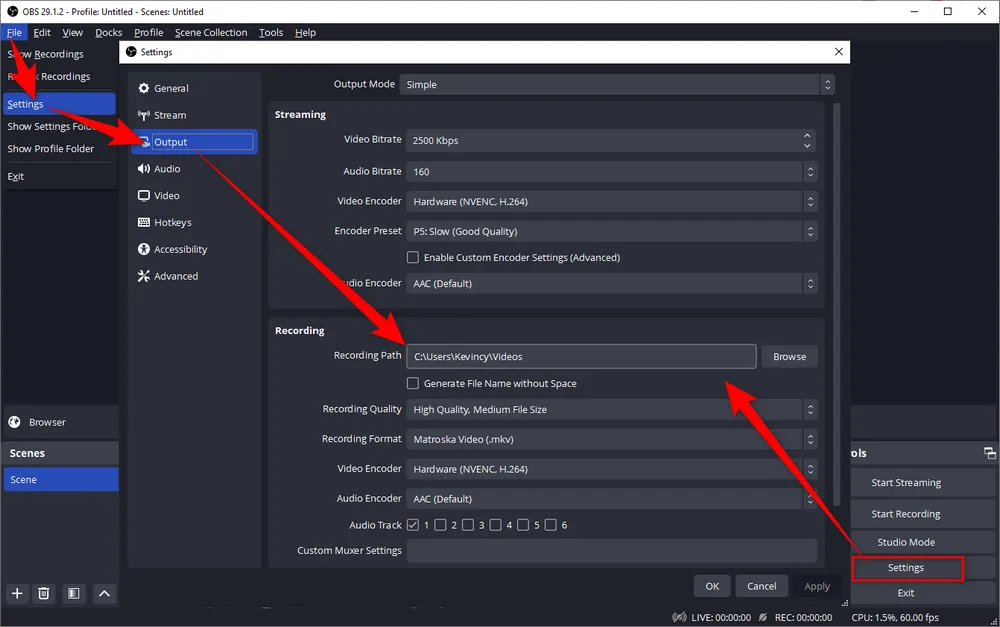Image resolution: width=1000 pixels, height=627 pixels.
Task: Open Audio settings via speaker icon
Action: point(144,169)
